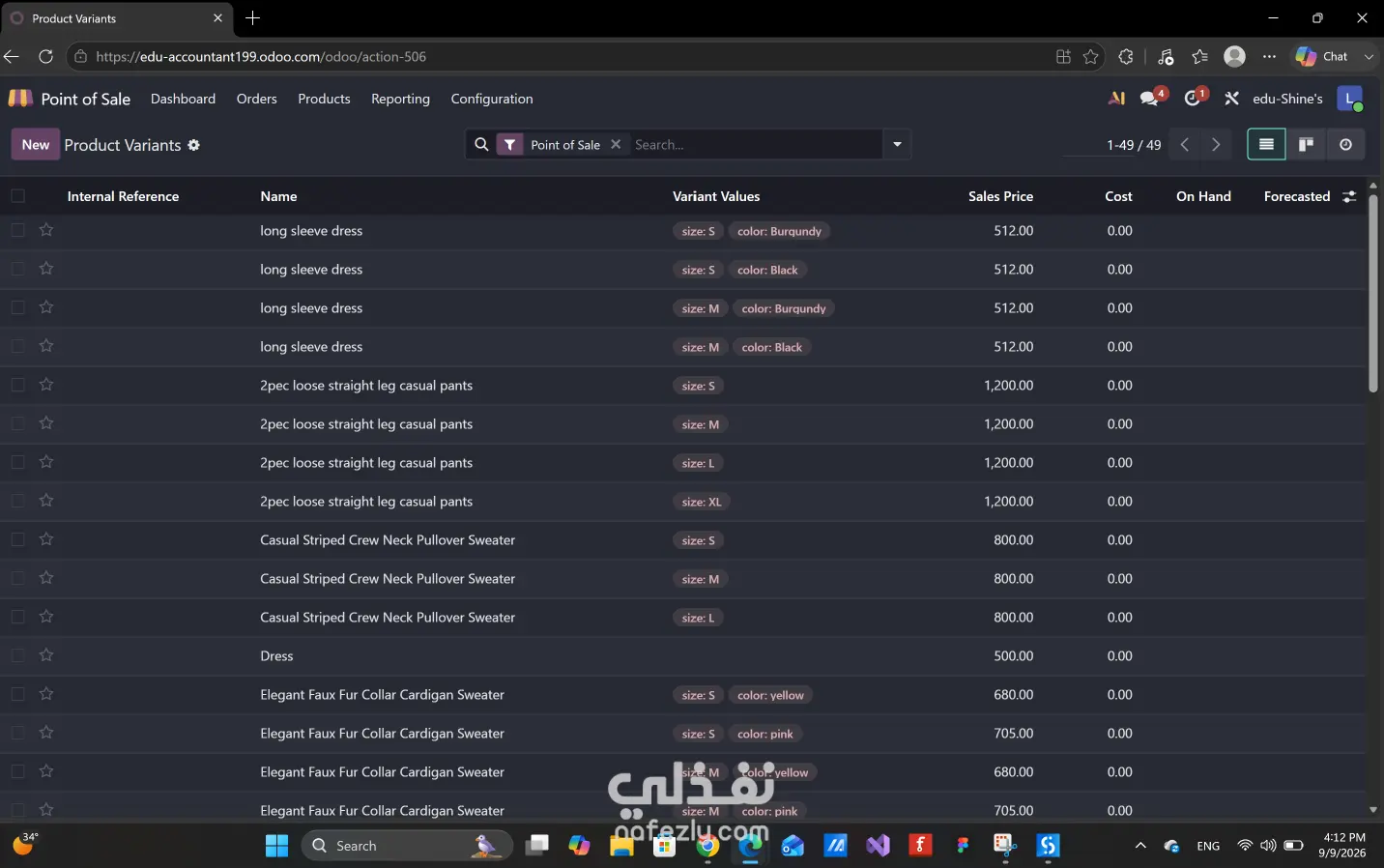Open the Product Variants gear settings
Viewport: 1384px width, 868px height.
[193, 145]
